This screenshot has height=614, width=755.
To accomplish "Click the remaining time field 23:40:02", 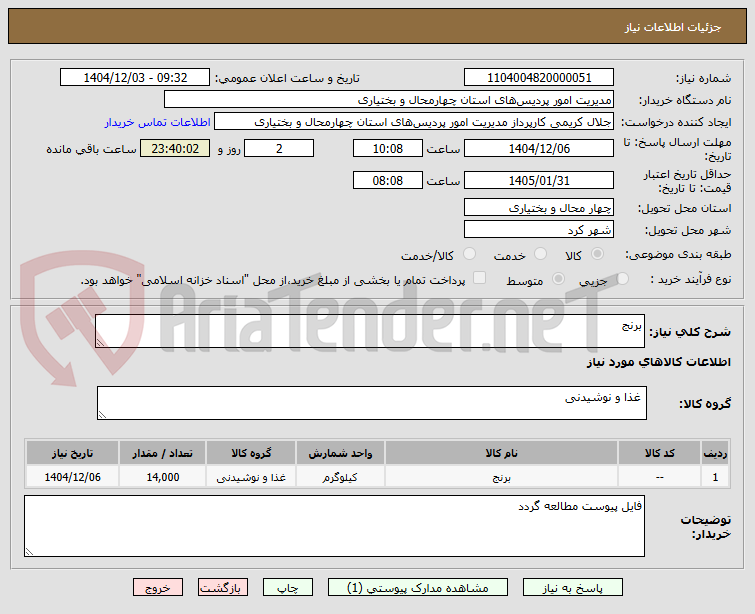I will [x=175, y=149].
